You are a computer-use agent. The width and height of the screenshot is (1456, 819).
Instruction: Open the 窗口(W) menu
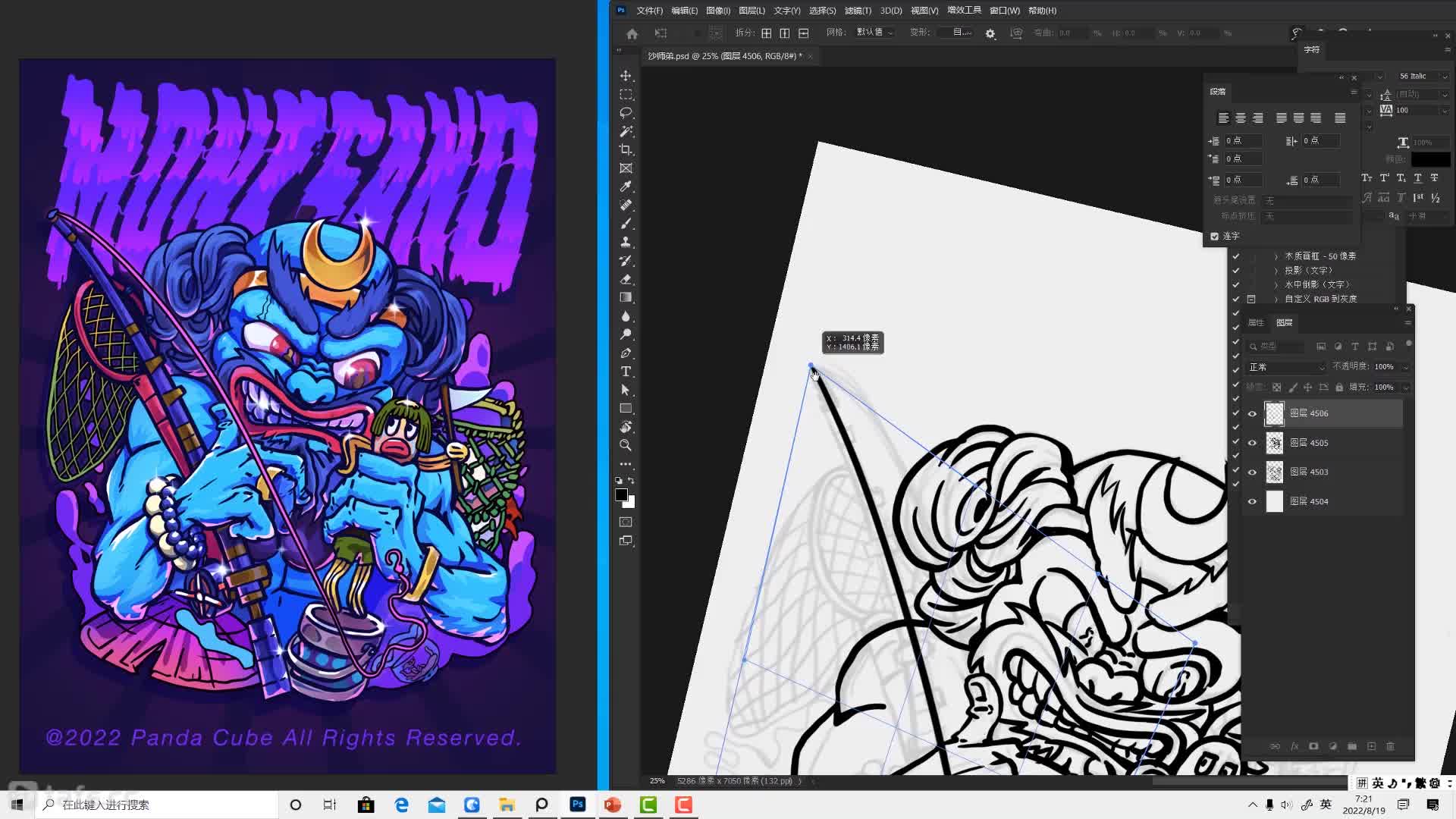tap(1004, 11)
